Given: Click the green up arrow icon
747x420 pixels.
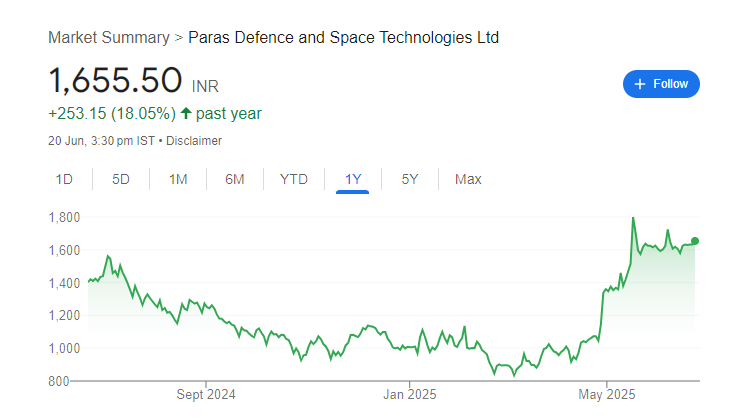Looking at the screenshot, I should 186,113.
